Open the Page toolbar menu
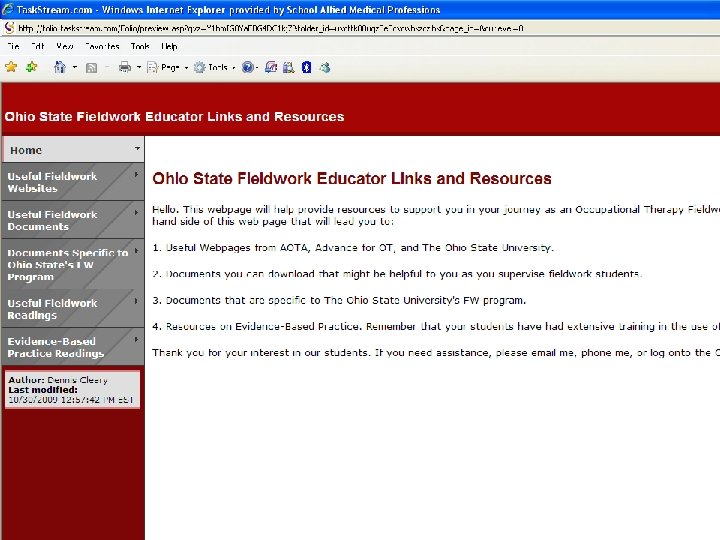Viewport: 720px width, 540px height. 167,68
